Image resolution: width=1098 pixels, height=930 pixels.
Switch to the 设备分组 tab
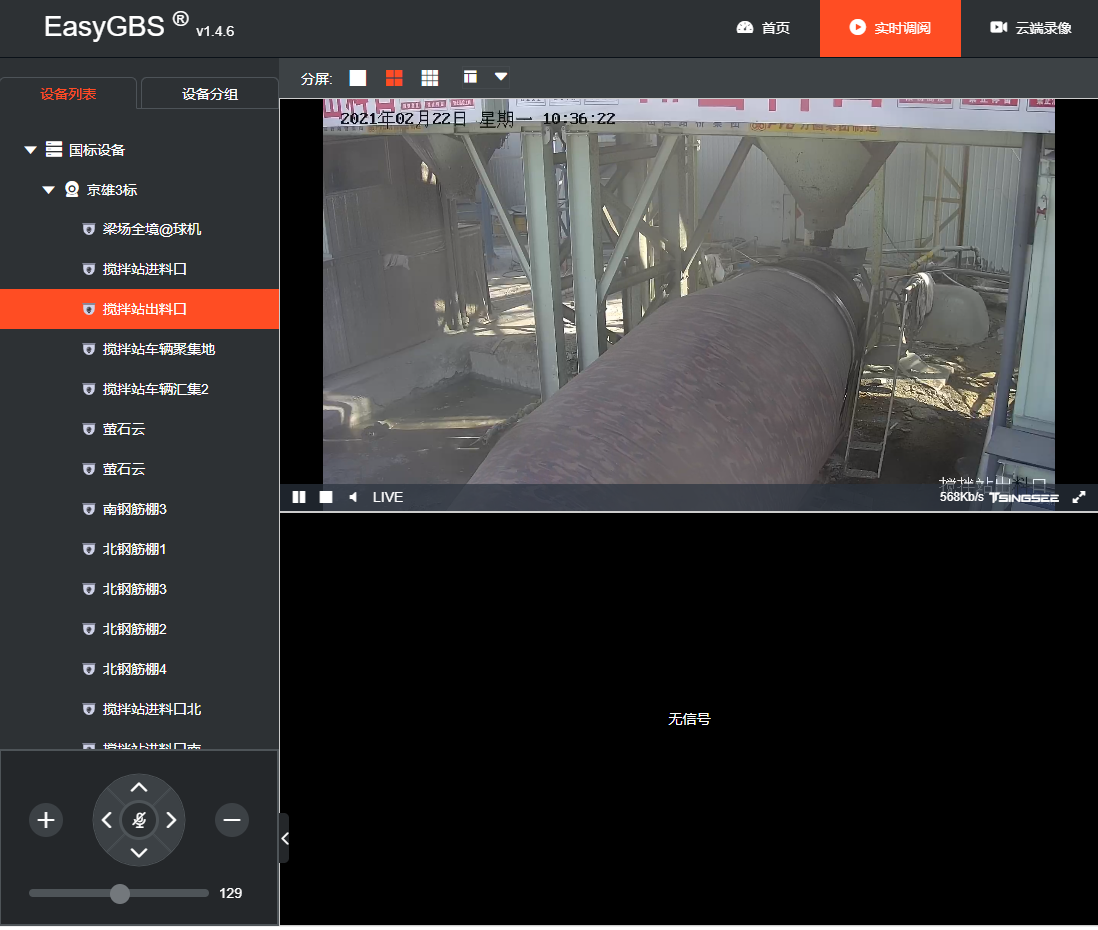(x=209, y=94)
